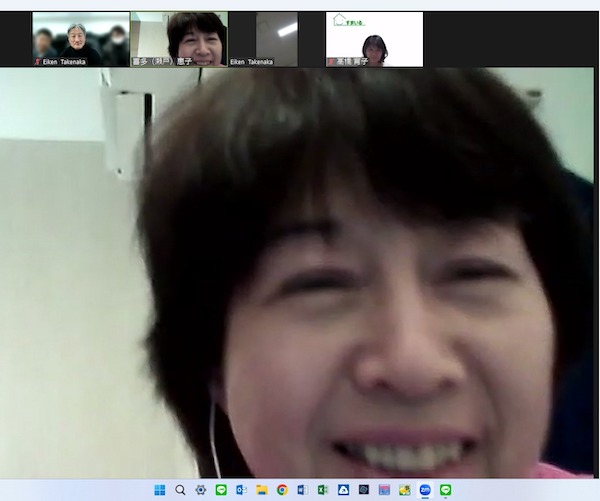
Task: Launch Google Chrome from taskbar
Action: click(x=282, y=490)
